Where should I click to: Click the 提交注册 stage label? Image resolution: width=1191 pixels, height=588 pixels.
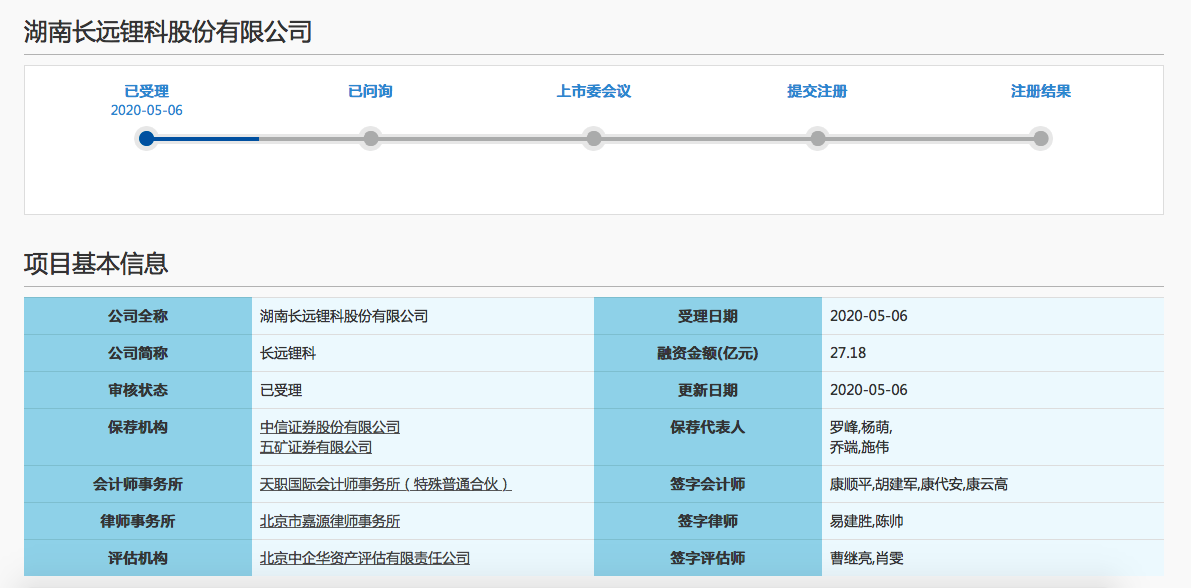pyautogui.click(x=817, y=91)
